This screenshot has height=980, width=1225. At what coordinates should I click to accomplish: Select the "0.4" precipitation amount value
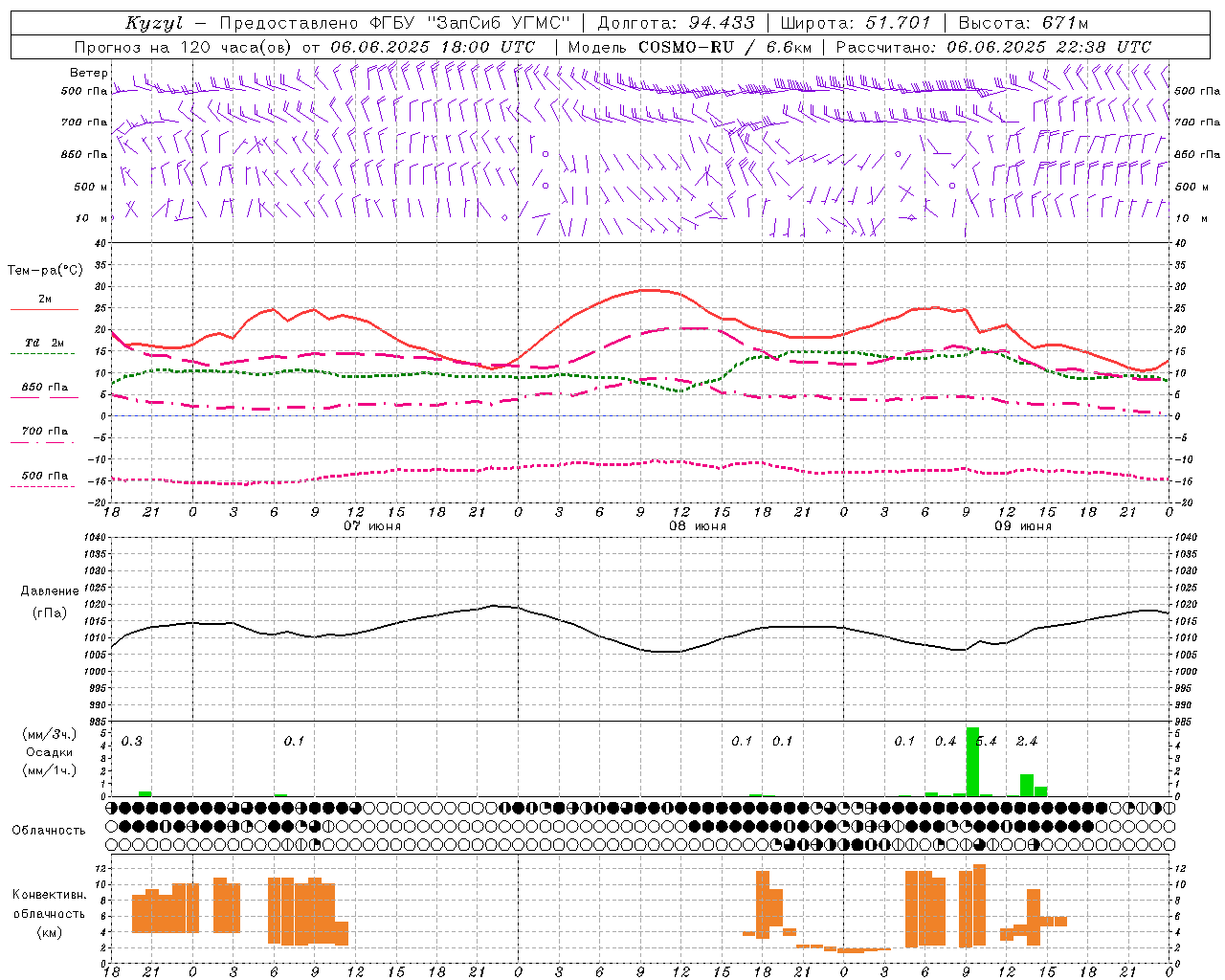pyautogui.click(x=946, y=742)
